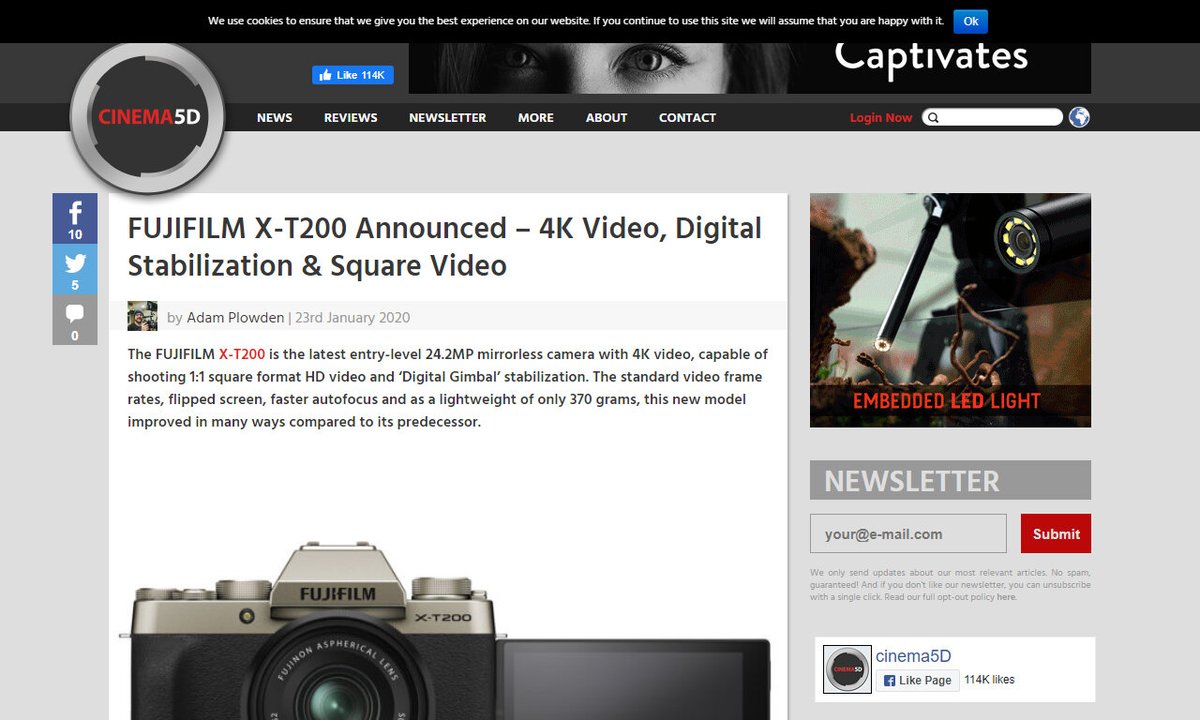The width and height of the screenshot is (1200, 720).
Task: Switch to the REVIEWS section
Action: [x=350, y=117]
